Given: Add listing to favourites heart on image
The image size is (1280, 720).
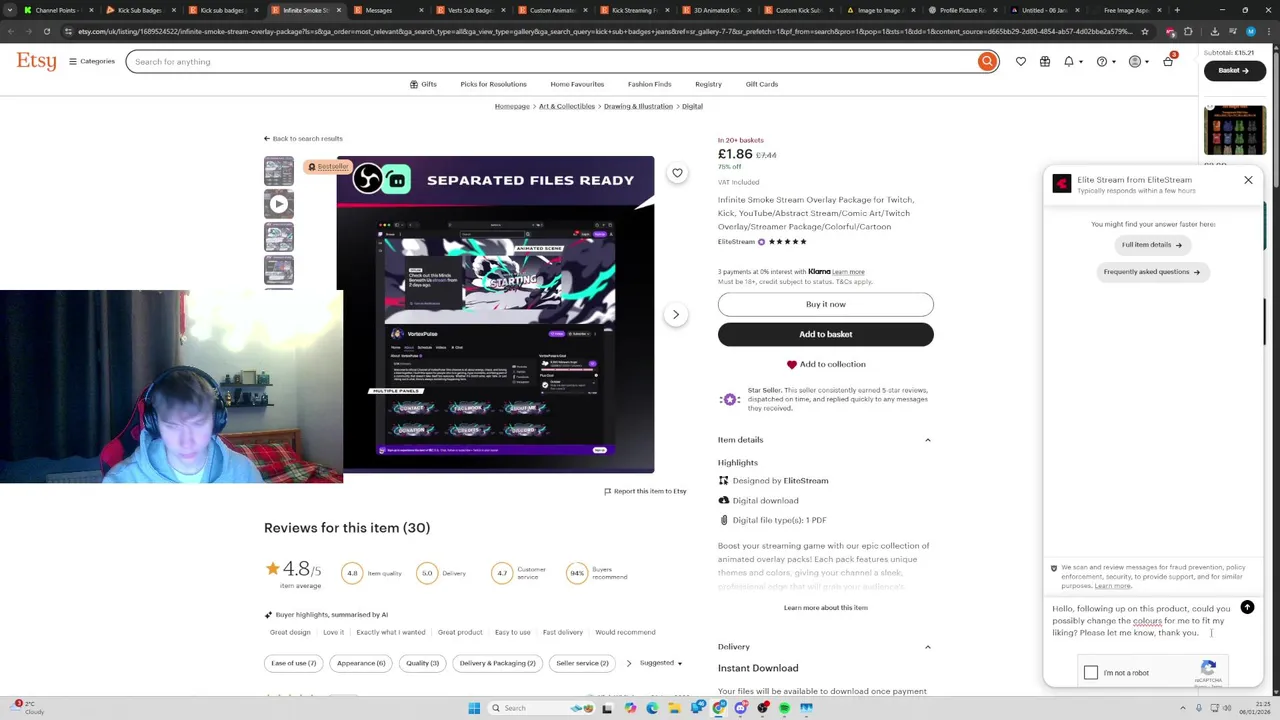Looking at the screenshot, I should (x=677, y=173).
